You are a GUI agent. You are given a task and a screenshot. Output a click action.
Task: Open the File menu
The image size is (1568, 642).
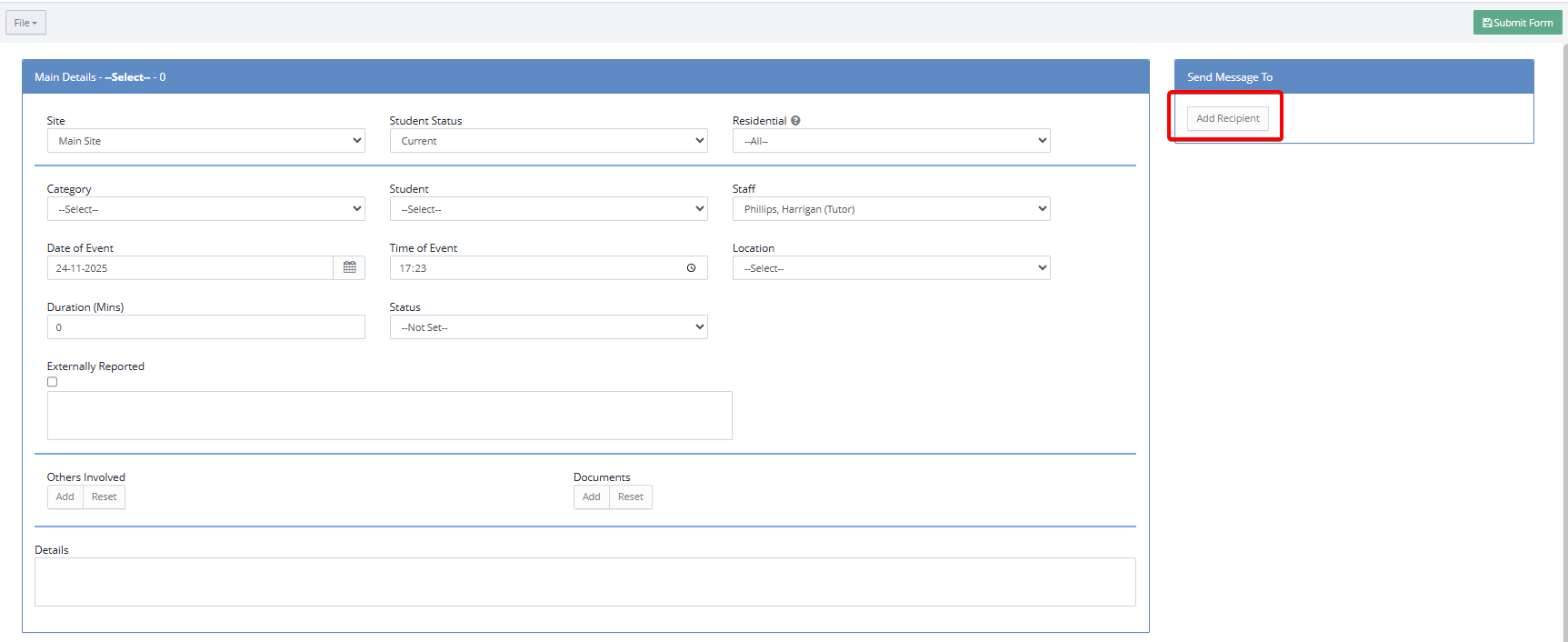[x=25, y=23]
